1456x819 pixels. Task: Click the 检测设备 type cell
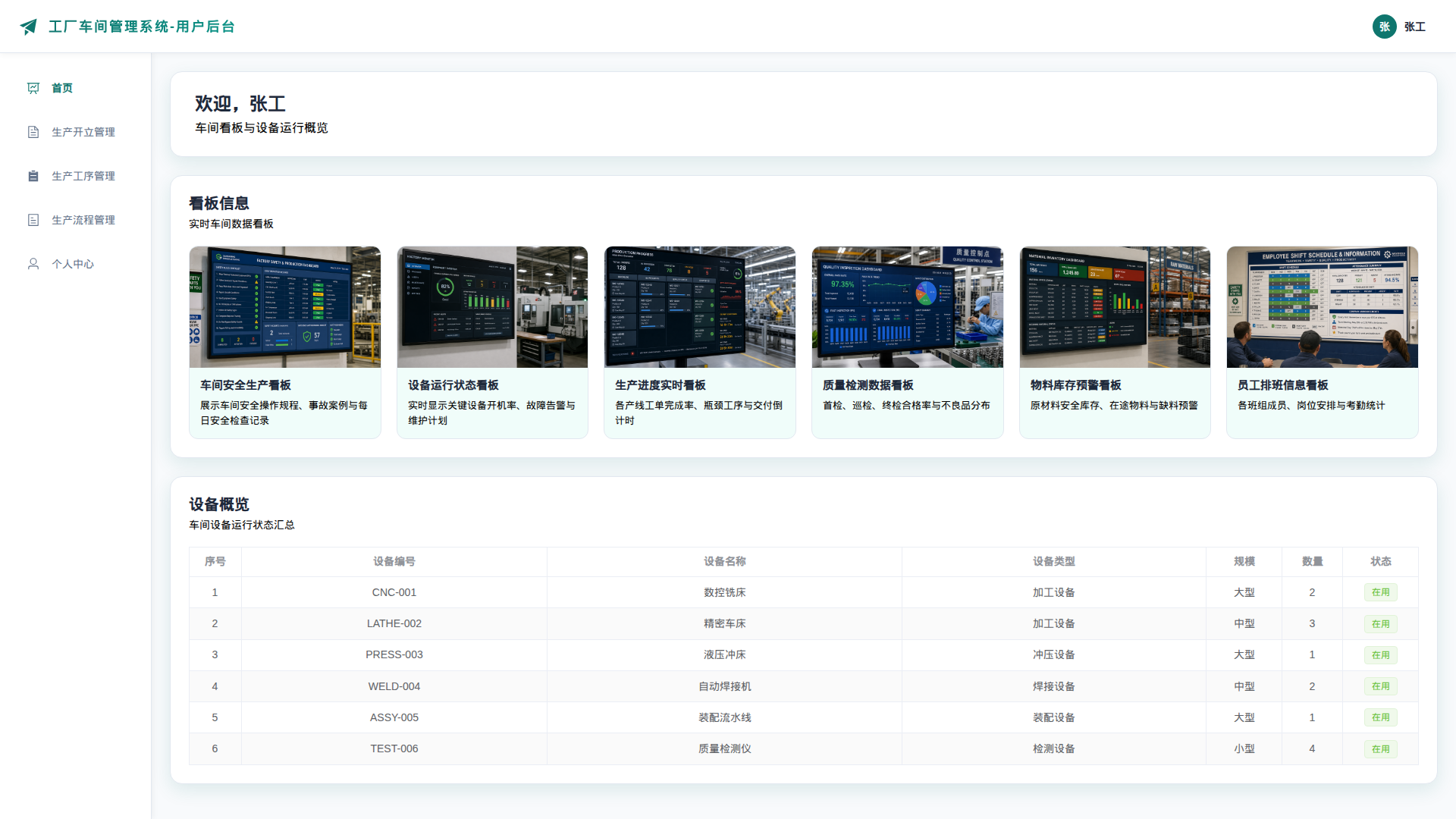(x=1054, y=748)
